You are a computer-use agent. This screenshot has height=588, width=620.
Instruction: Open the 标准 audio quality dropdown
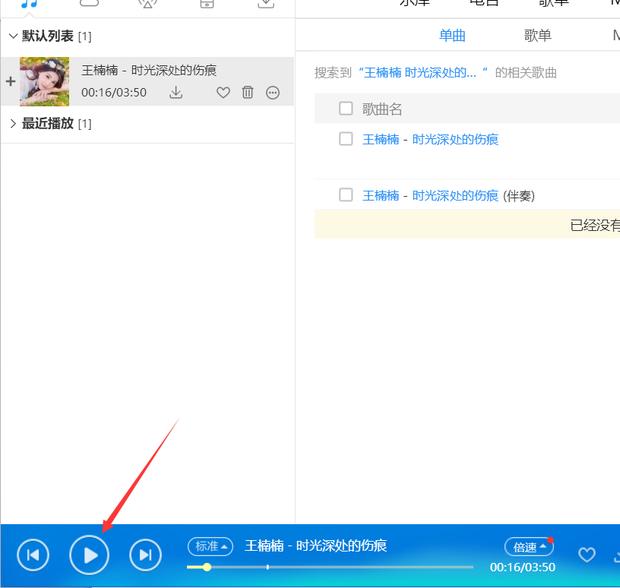coord(210,546)
